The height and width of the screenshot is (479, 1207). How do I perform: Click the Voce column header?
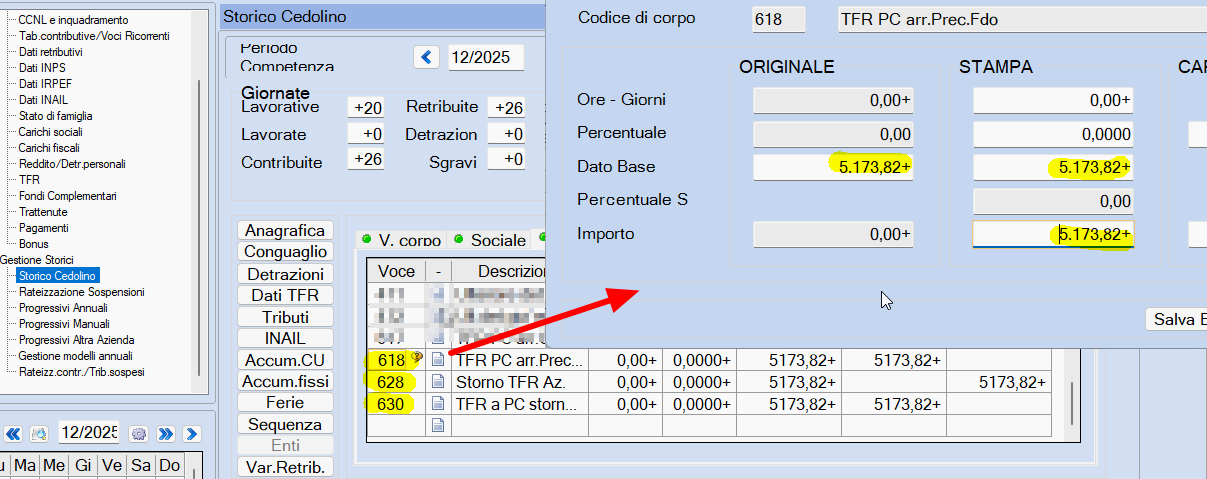[396, 271]
